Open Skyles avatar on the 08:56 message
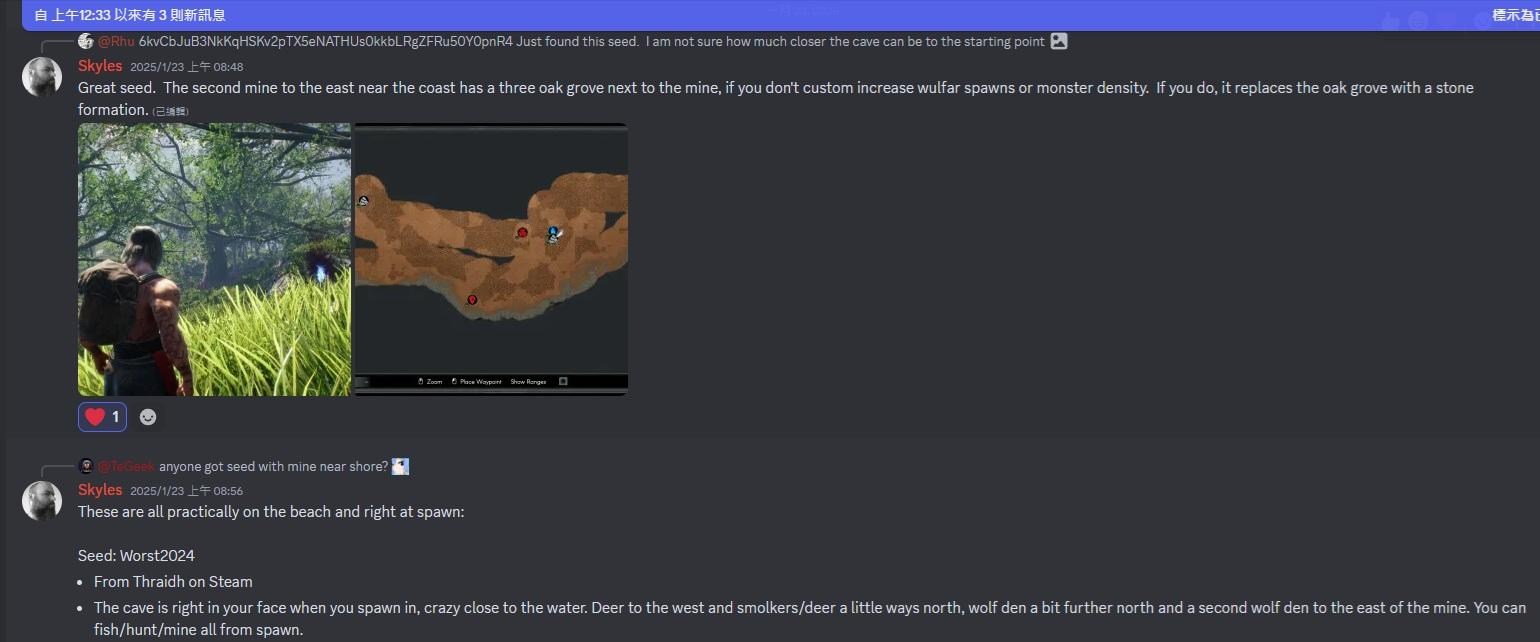Viewport: 1540px width, 642px height. 42,501
